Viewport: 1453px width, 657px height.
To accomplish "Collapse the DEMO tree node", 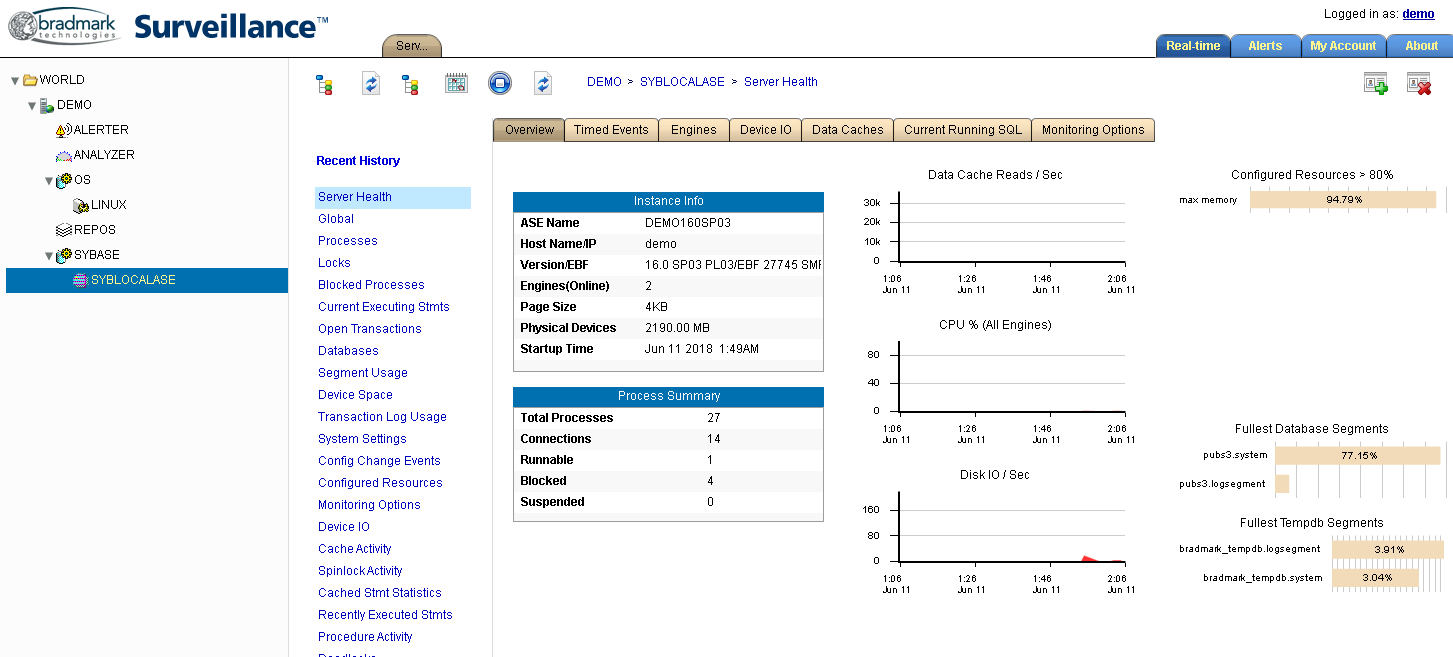I will 32,106.
